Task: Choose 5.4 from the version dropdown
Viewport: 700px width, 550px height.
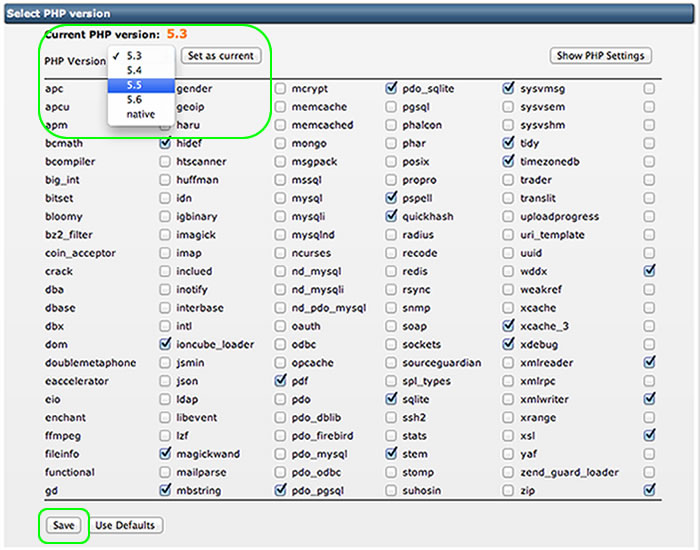Action: pyautogui.click(x=140, y=70)
